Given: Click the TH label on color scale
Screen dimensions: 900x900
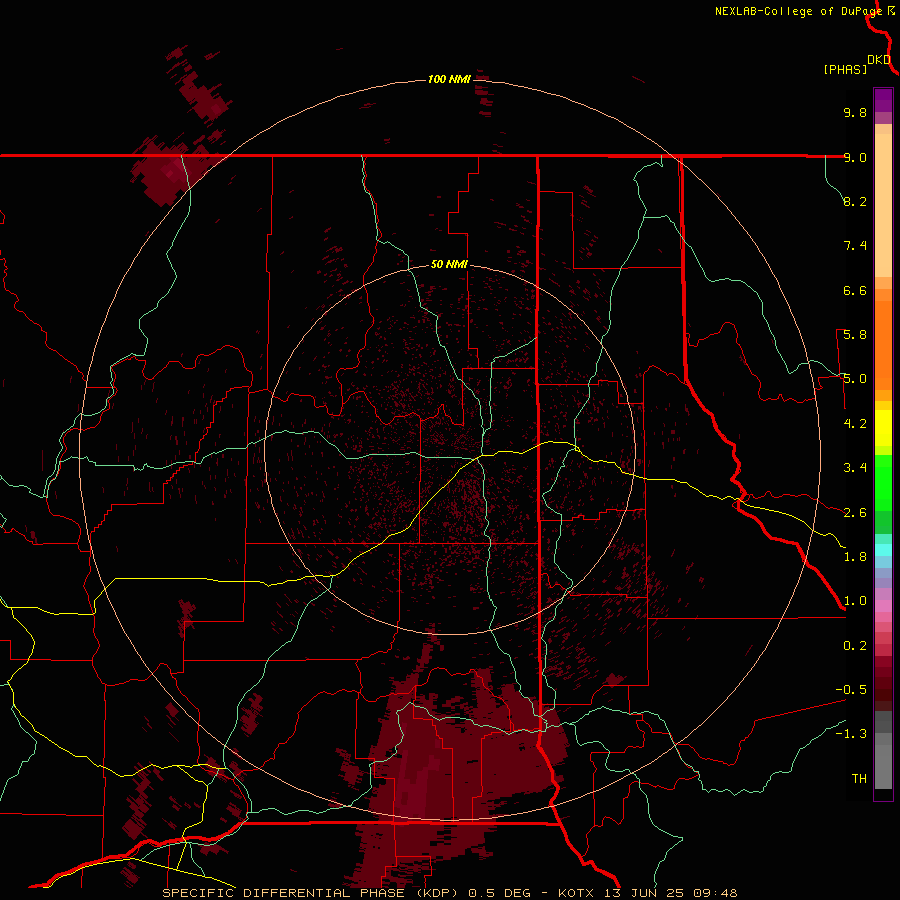Looking at the screenshot, I should 859,779.
